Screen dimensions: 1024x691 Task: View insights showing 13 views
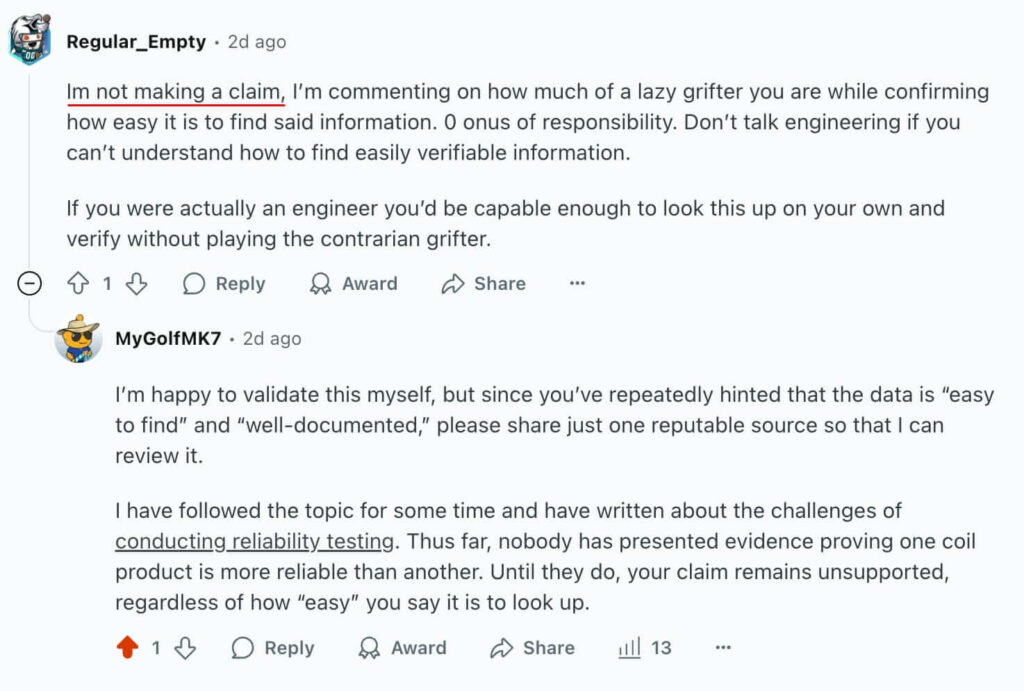pos(645,647)
